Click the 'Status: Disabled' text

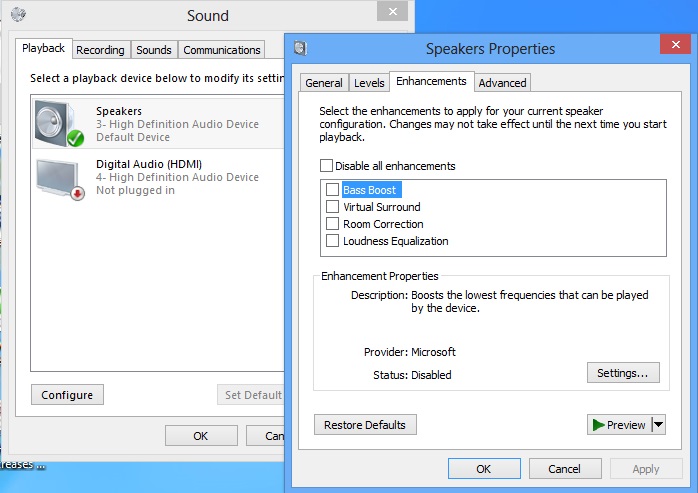point(412,375)
